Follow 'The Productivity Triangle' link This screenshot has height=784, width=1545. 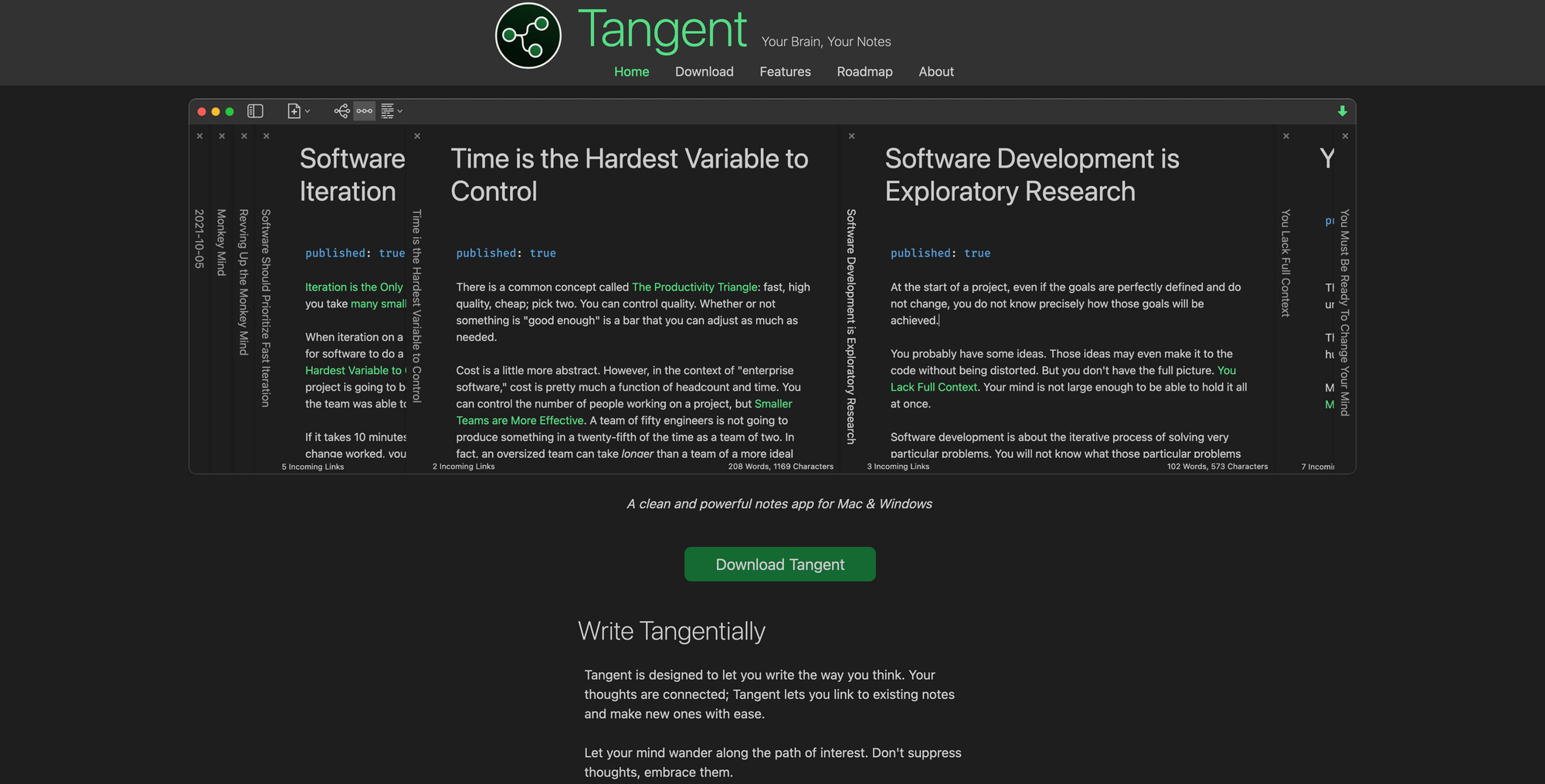click(x=694, y=287)
